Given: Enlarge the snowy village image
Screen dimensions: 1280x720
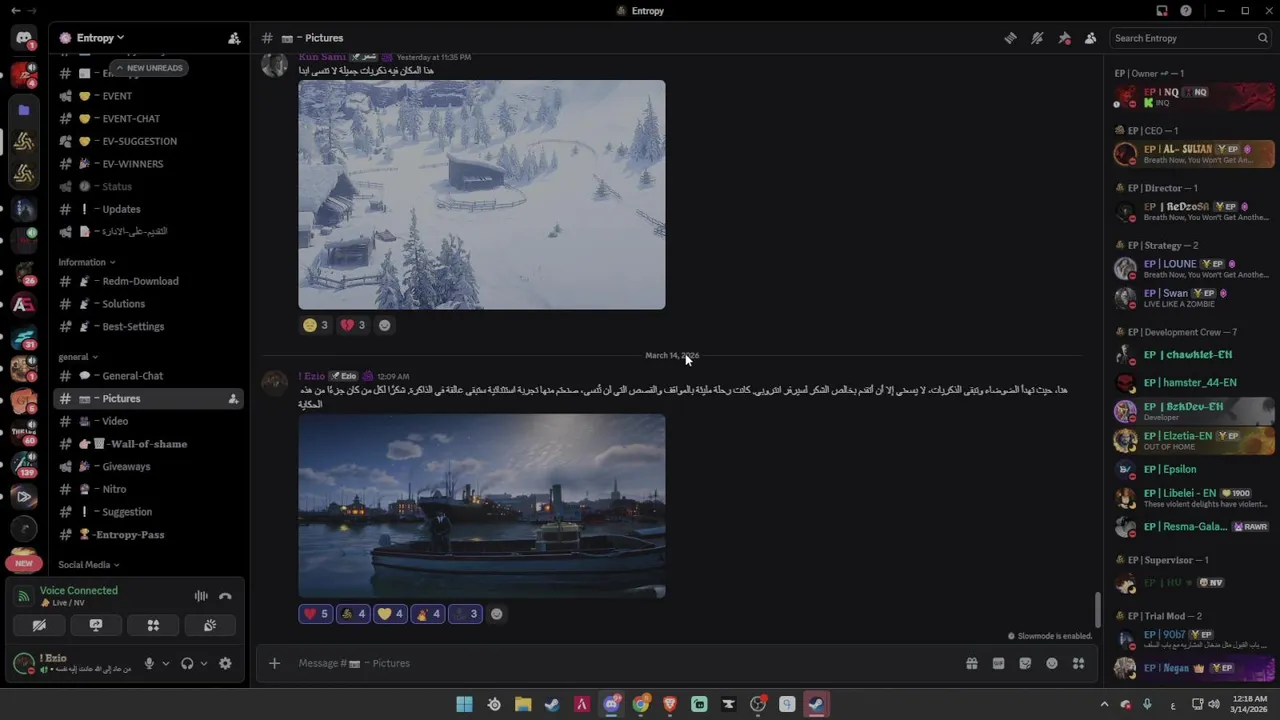Looking at the screenshot, I should (481, 195).
